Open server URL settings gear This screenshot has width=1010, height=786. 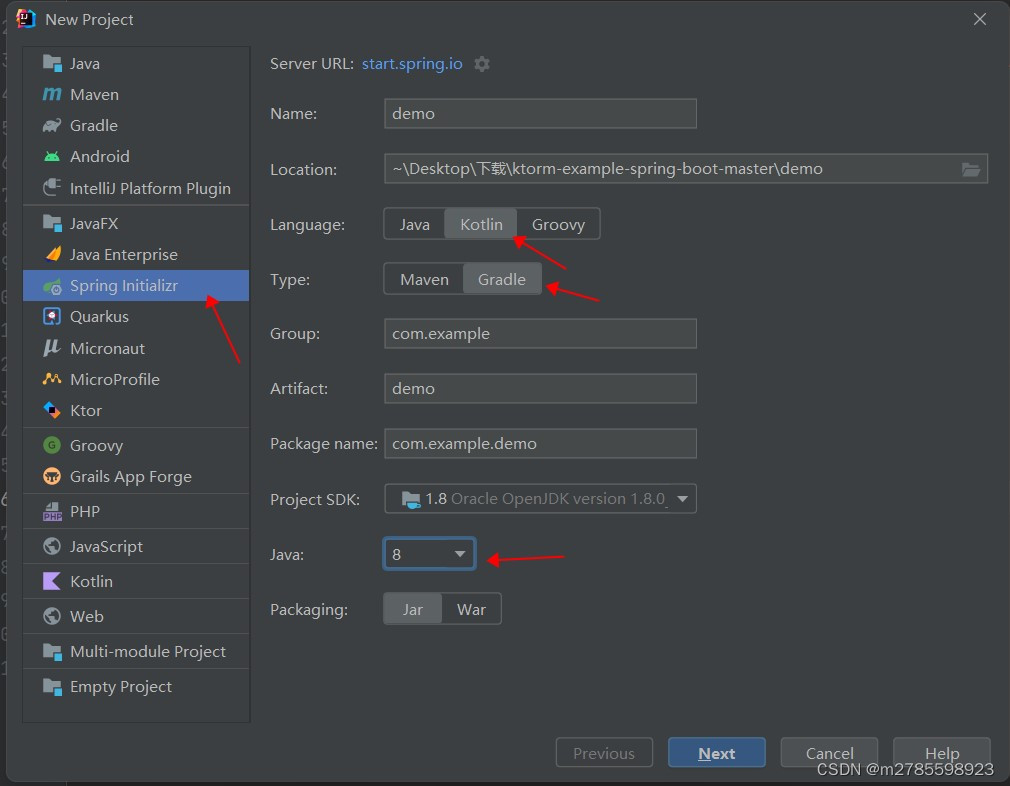[x=482, y=64]
